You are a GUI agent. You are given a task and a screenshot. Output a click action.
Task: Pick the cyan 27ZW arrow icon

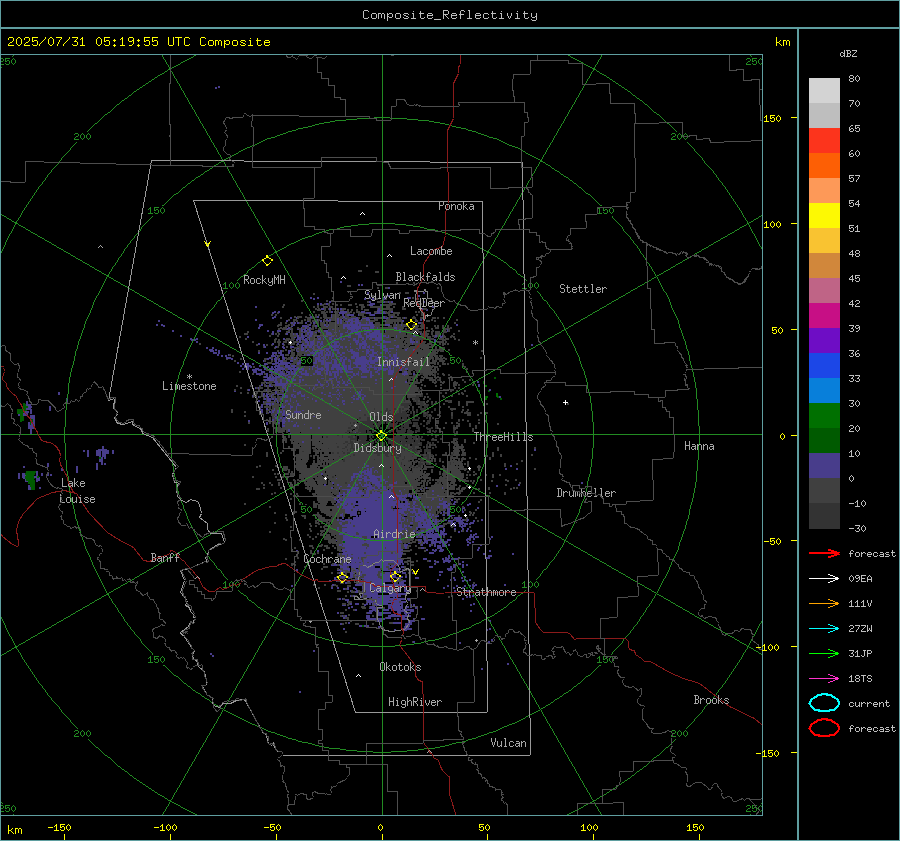[x=824, y=629]
